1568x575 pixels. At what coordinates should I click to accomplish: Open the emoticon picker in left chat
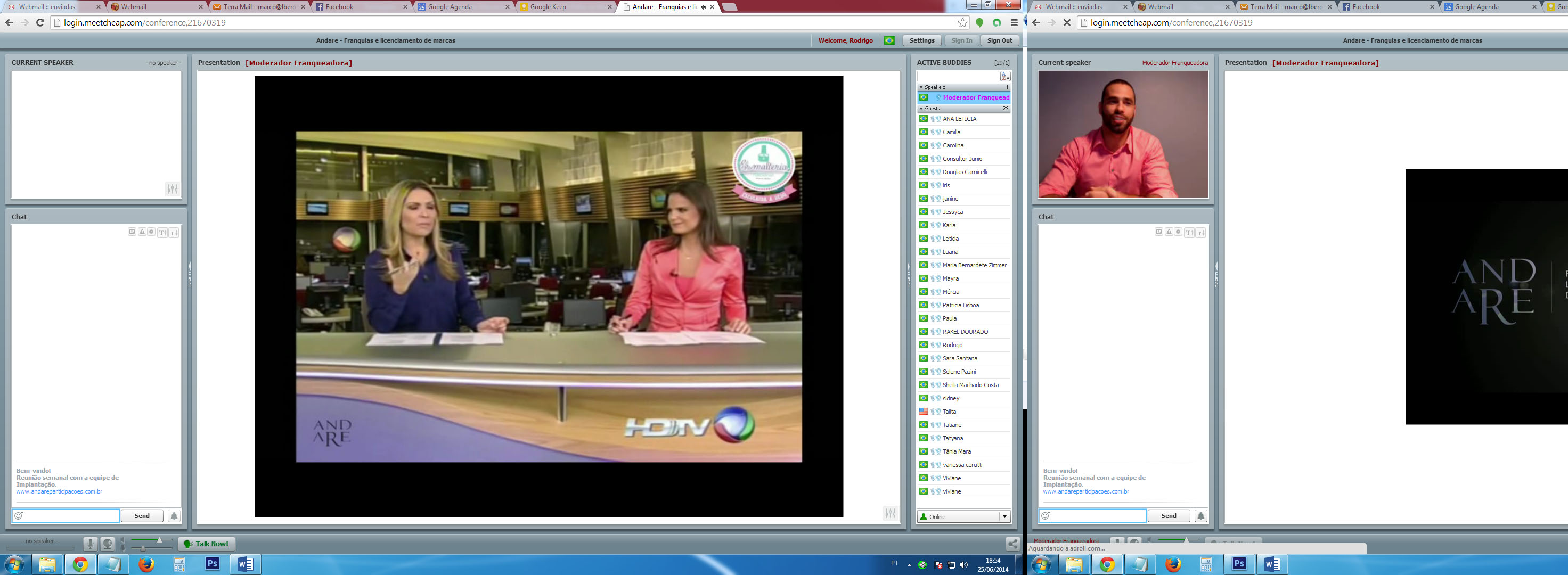point(19,515)
